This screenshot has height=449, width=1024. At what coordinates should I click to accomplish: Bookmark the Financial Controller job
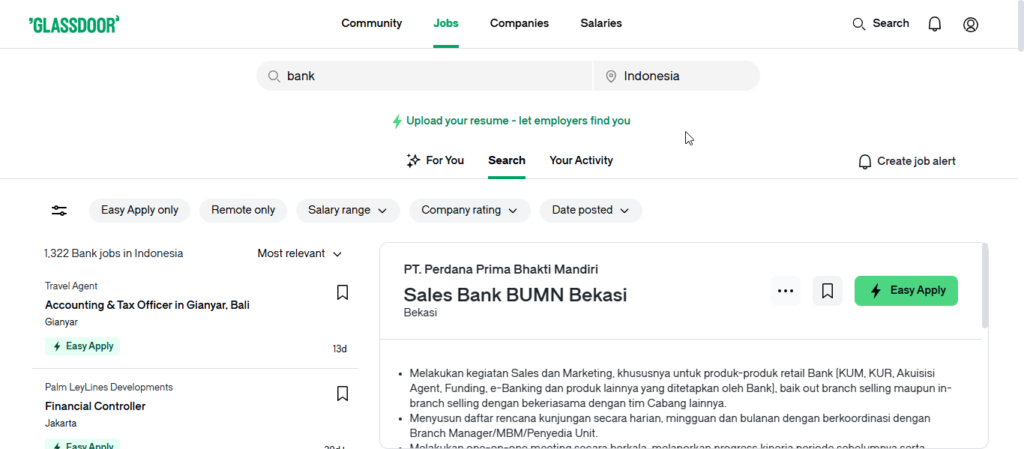(342, 394)
